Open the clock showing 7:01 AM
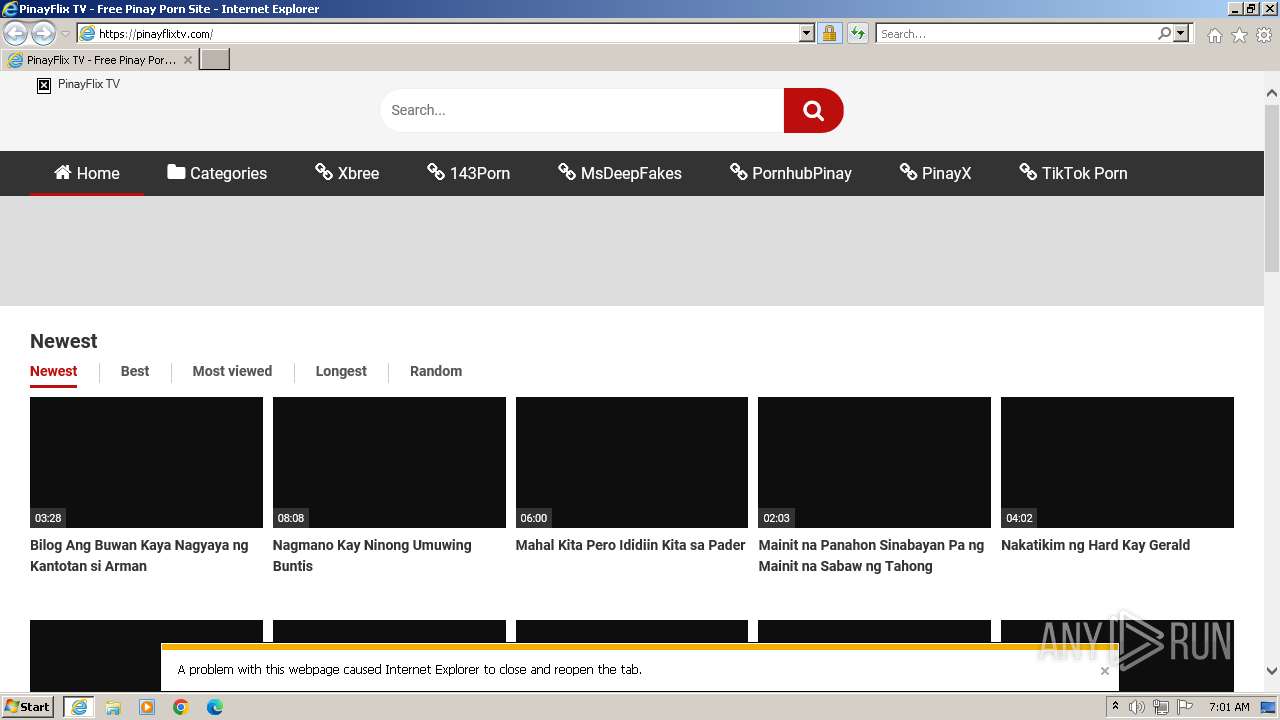 tap(1228, 707)
